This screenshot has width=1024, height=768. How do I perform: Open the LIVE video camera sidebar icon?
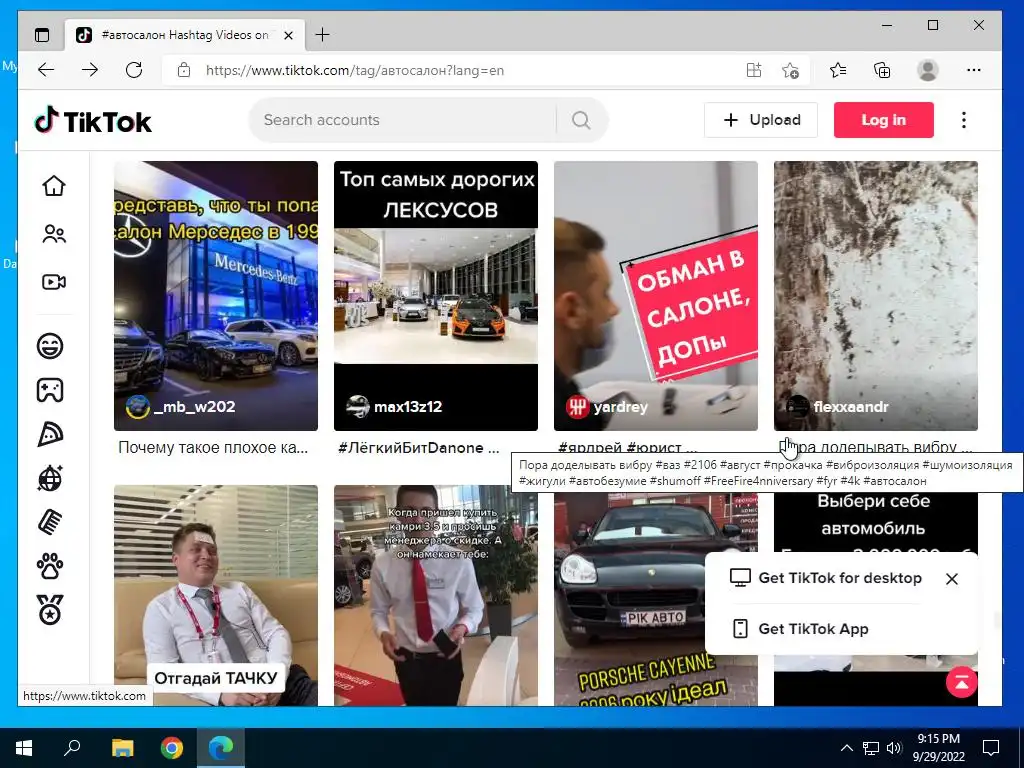pyautogui.click(x=54, y=282)
